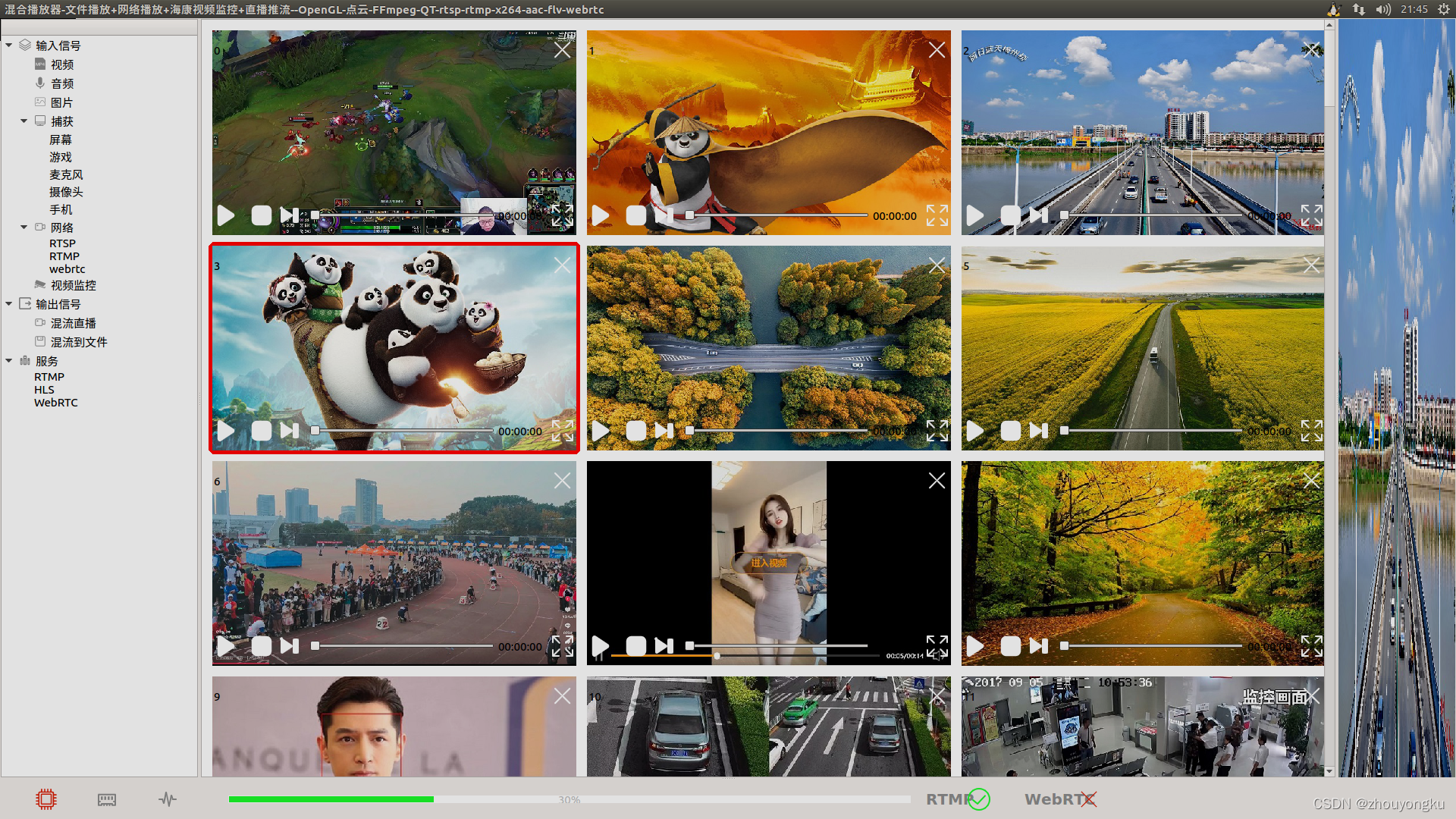
Task: Close video panel 5
Action: point(1311,265)
